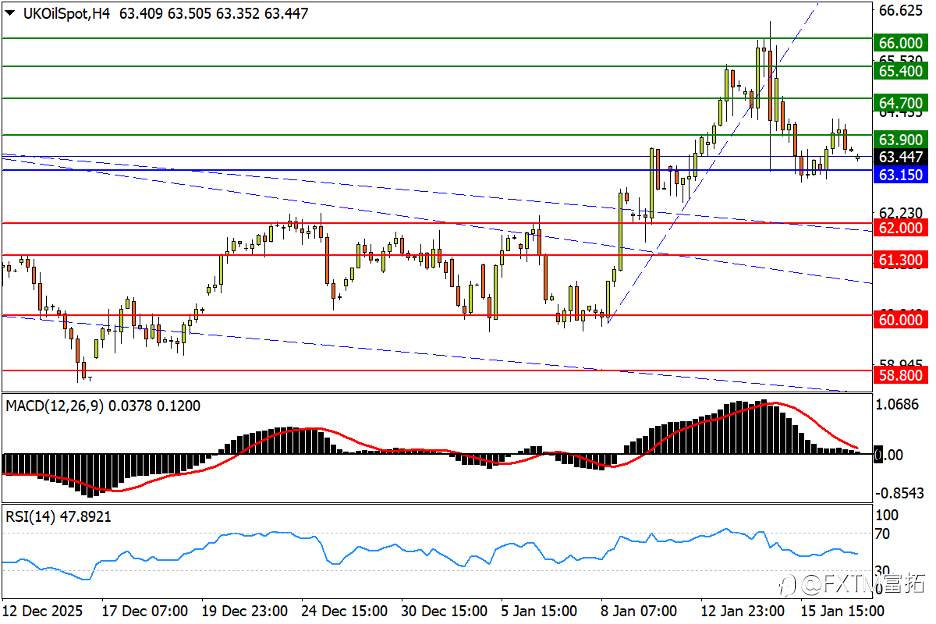This screenshot has height=624, width=936.
Task: Select the red 58.800 price level label
Action: (901, 375)
